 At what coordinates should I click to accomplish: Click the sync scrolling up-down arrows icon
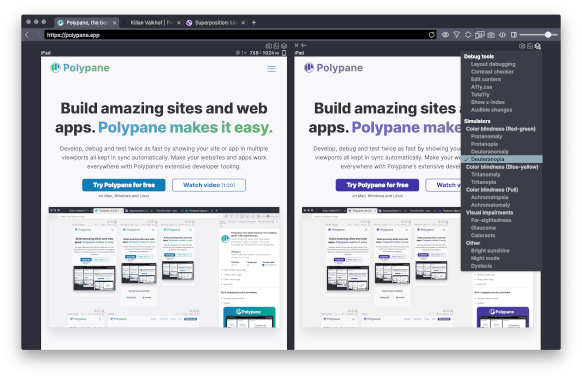(x=468, y=35)
